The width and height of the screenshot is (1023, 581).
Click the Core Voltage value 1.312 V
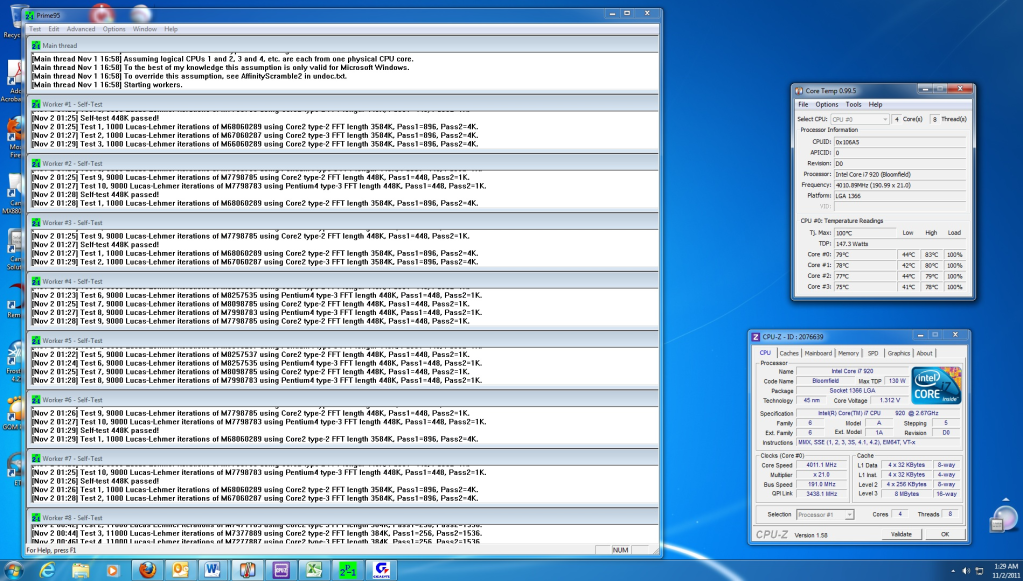click(x=889, y=400)
